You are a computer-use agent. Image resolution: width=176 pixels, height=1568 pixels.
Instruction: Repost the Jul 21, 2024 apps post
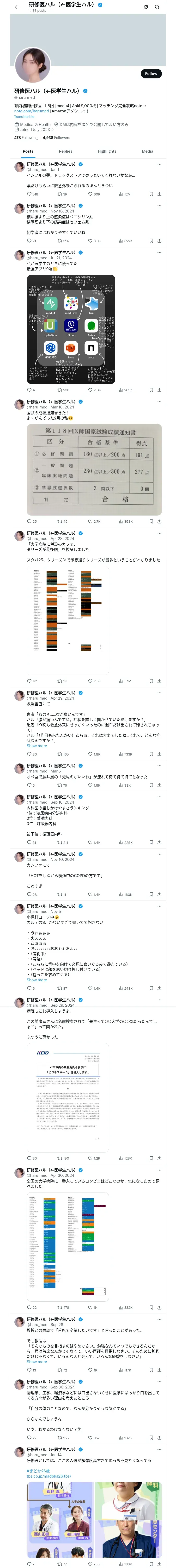[59, 390]
